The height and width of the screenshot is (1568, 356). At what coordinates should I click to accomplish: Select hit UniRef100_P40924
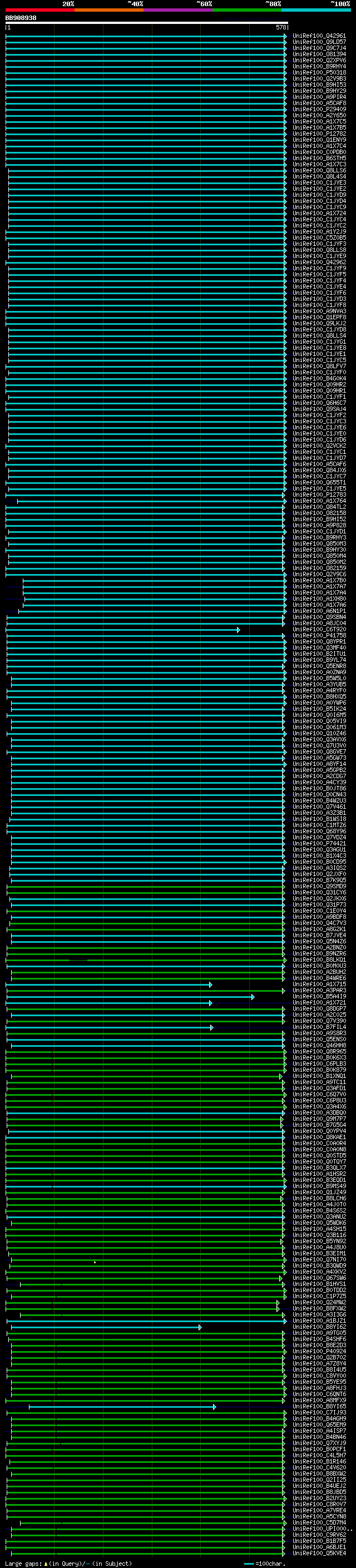click(x=319, y=1351)
